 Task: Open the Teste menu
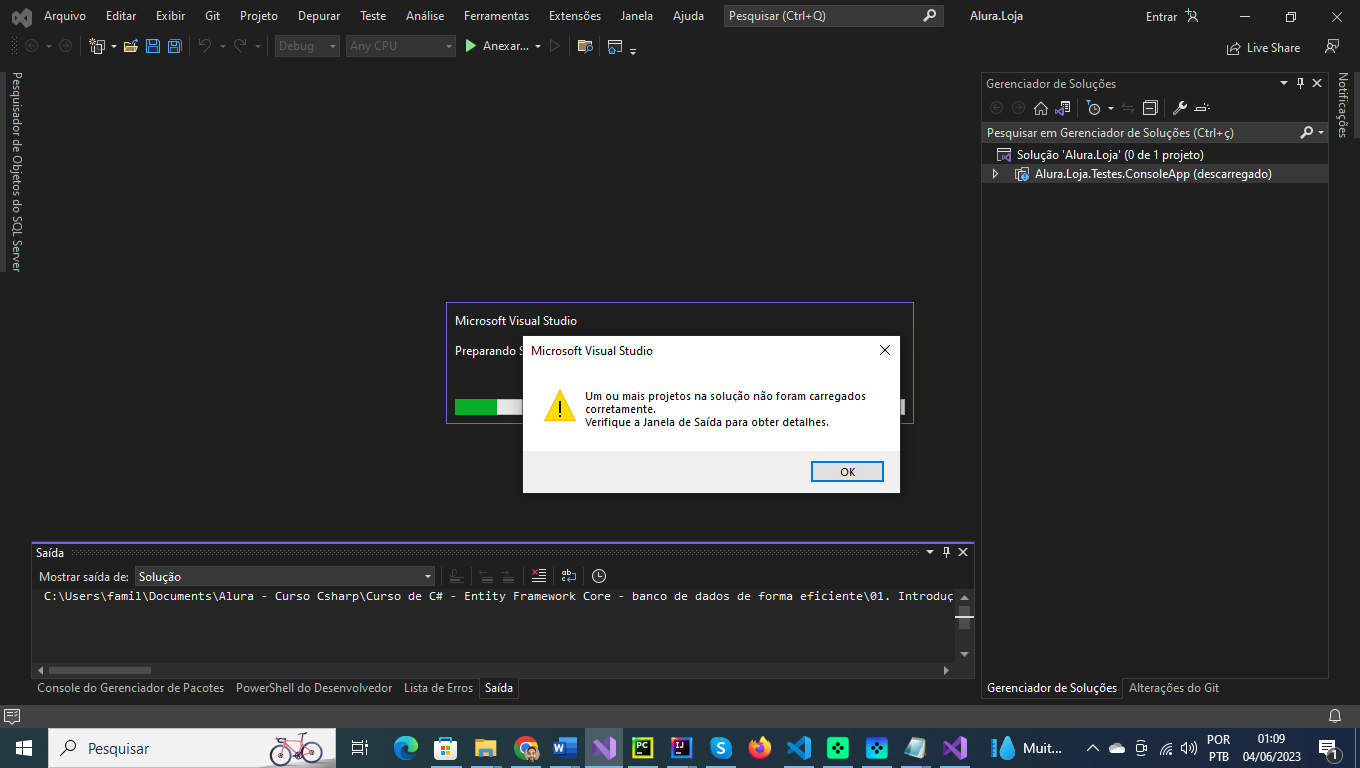[x=373, y=16]
